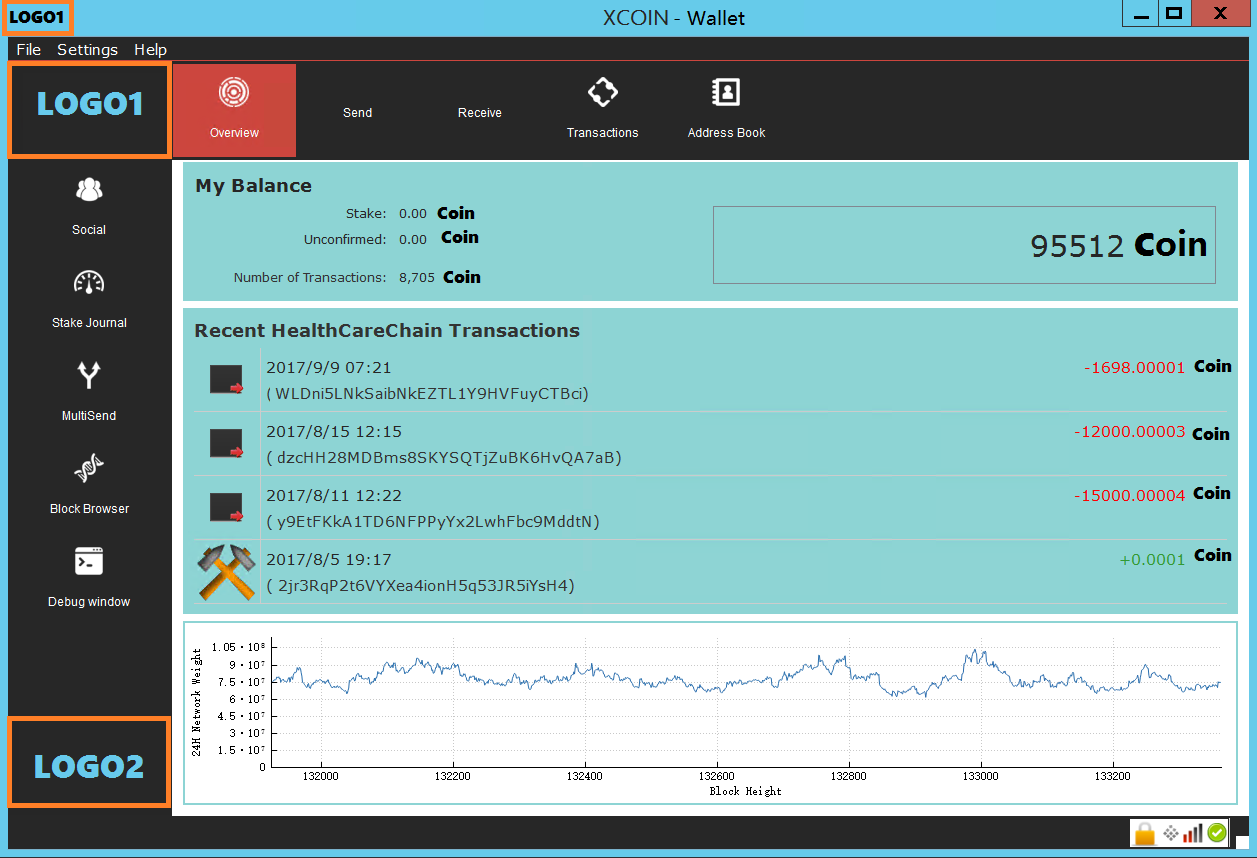Click the orange wallet lock icon
The image size is (1257, 858).
click(x=1145, y=833)
